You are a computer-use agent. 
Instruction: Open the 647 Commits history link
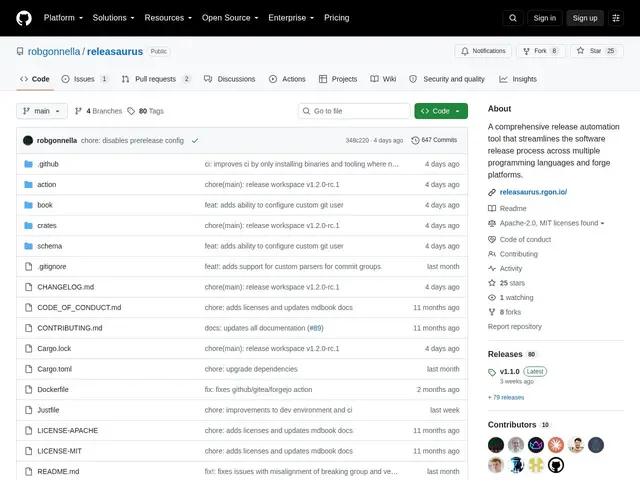coord(434,140)
